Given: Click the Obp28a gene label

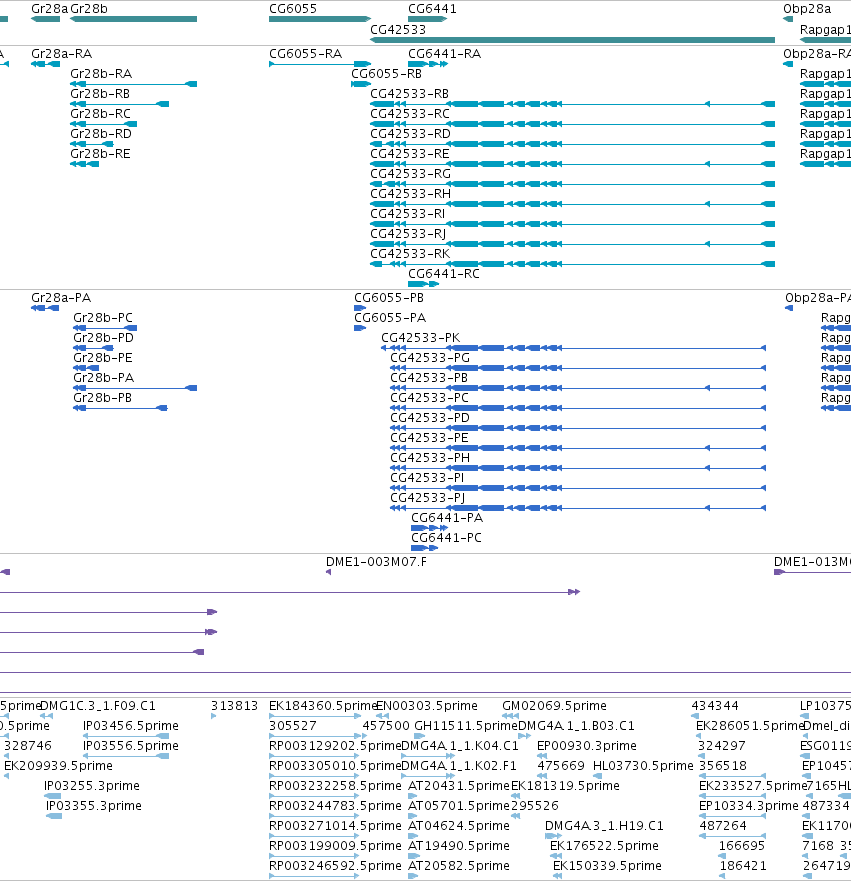Looking at the screenshot, I should click(x=807, y=9).
